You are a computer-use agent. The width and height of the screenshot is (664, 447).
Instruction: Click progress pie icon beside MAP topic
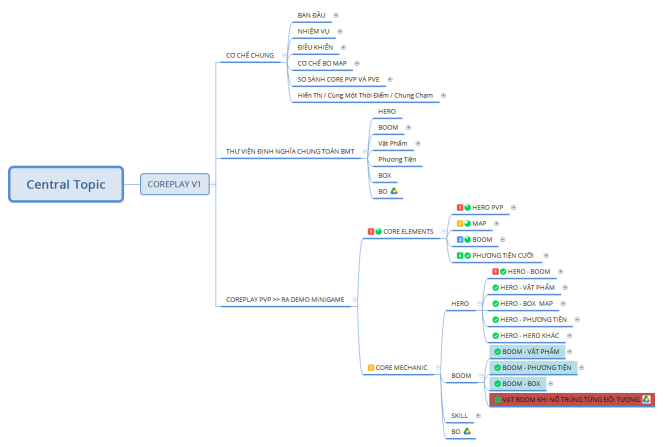pos(468,224)
